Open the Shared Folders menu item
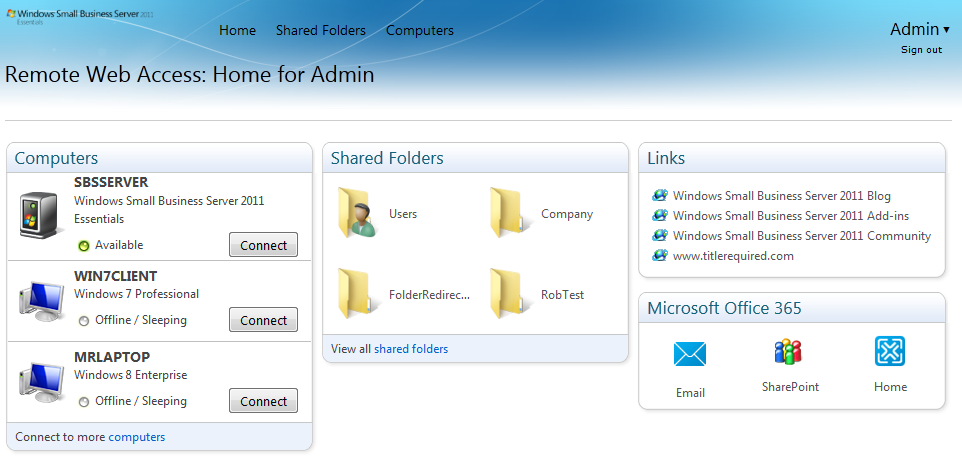The image size is (962, 472). click(321, 31)
